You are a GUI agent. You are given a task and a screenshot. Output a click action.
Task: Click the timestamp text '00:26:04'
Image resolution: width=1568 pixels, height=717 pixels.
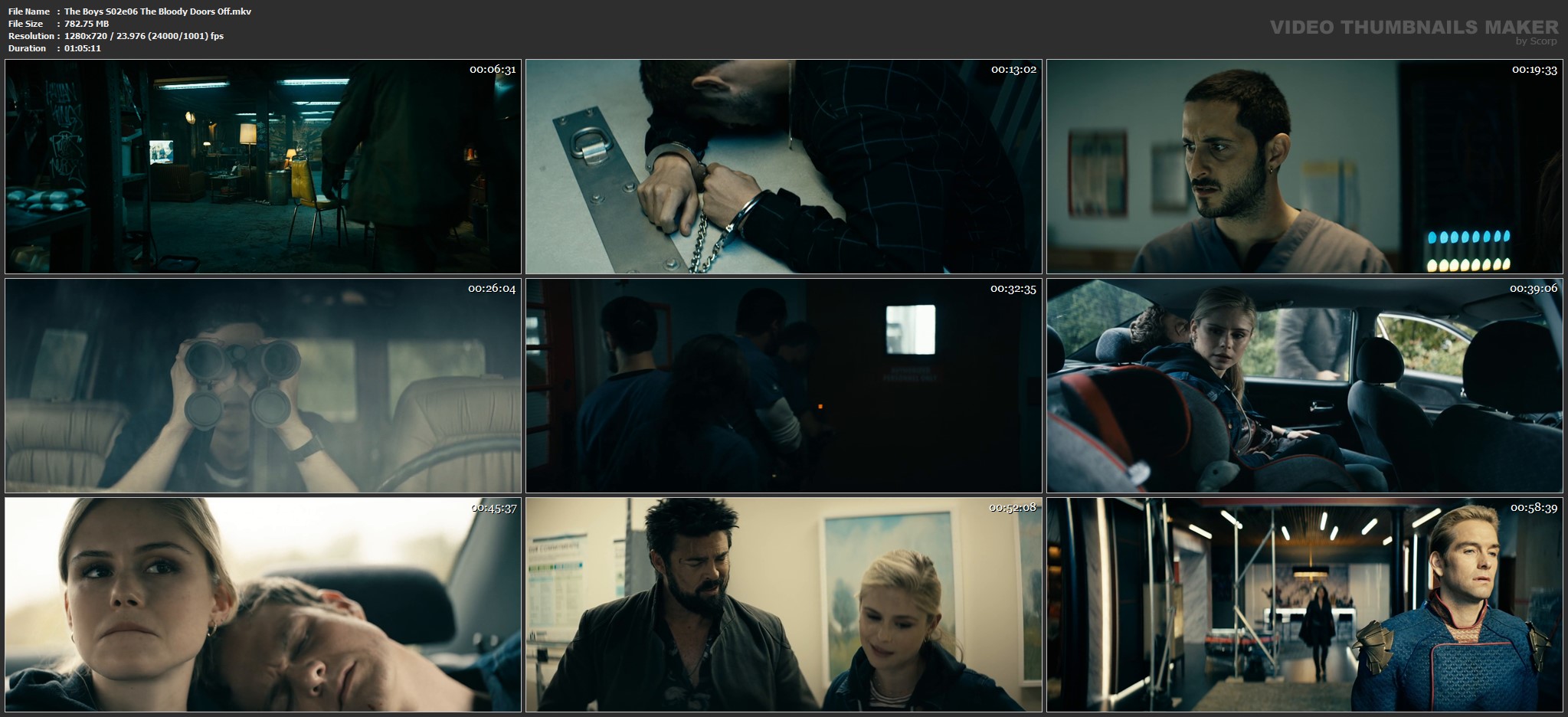[x=492, y=289]
